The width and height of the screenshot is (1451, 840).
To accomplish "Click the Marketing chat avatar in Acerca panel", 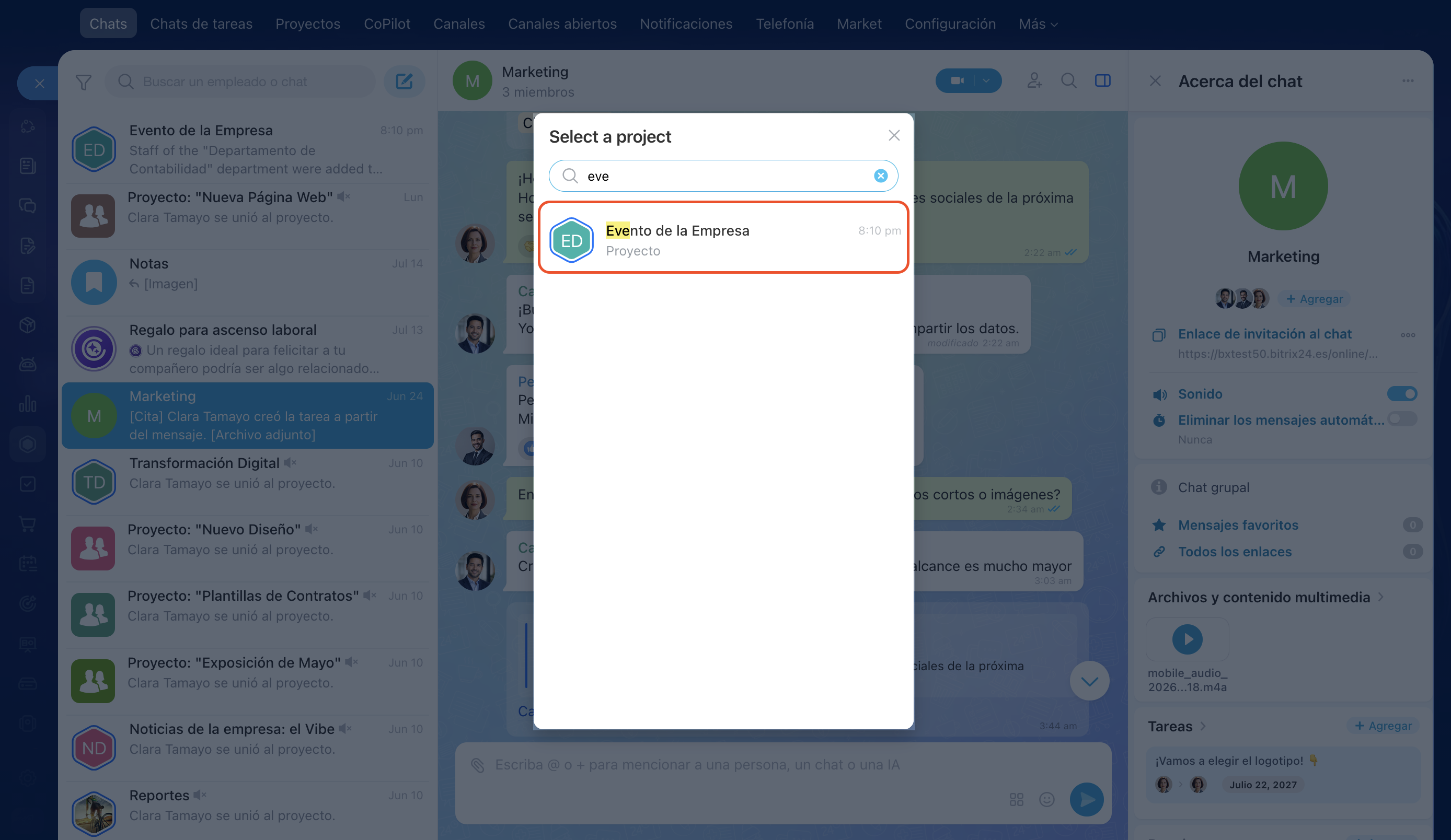I will pos(1283,186).
